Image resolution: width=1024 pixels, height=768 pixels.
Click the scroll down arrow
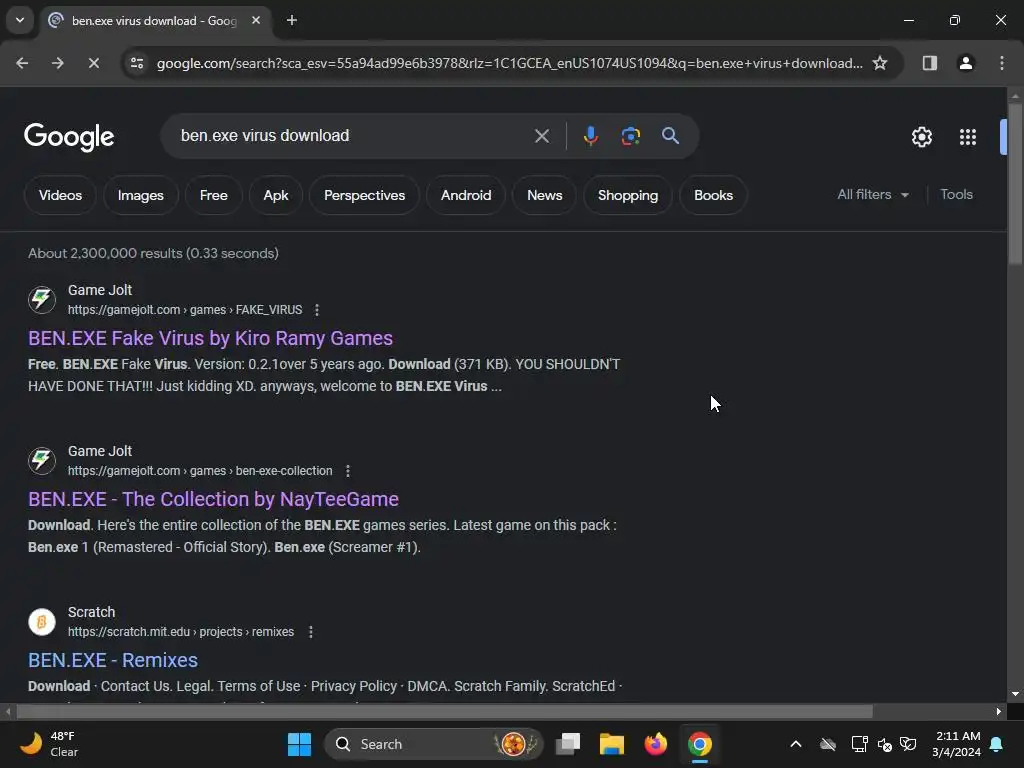point(1014,694)
